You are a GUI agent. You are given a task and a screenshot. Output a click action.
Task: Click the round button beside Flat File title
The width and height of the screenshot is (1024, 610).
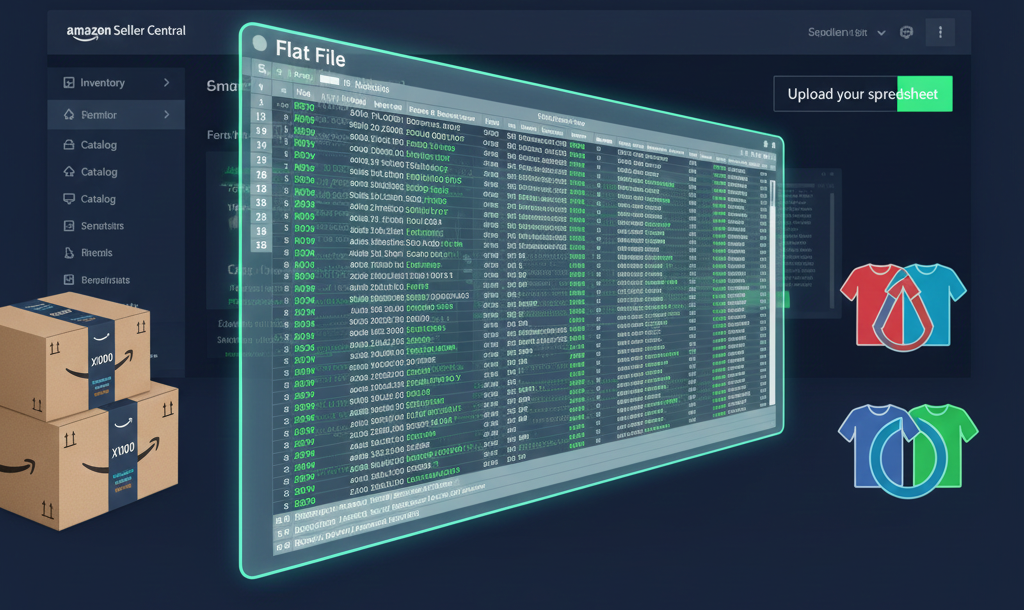(x=260, y=44)
